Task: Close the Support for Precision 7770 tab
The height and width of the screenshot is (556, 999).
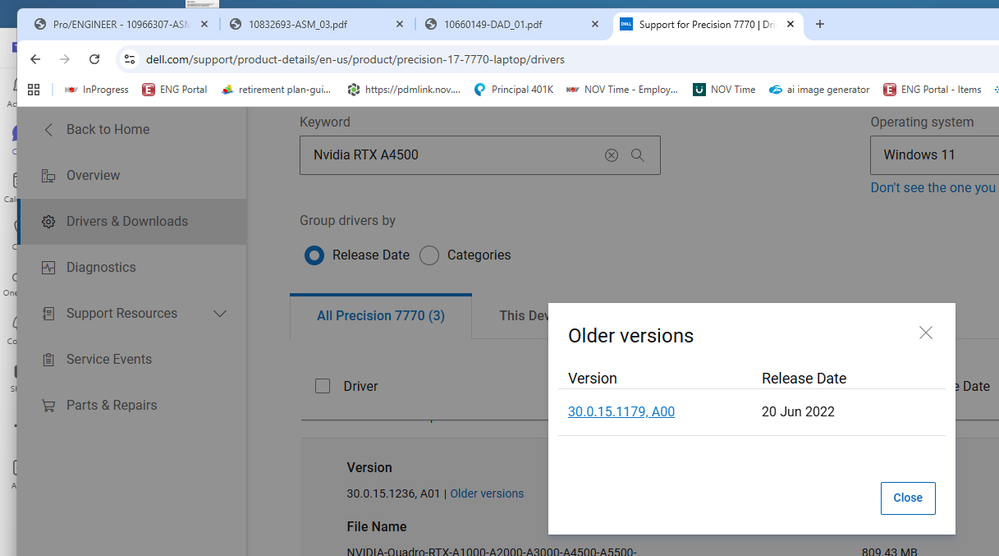Action: (790, 24)
